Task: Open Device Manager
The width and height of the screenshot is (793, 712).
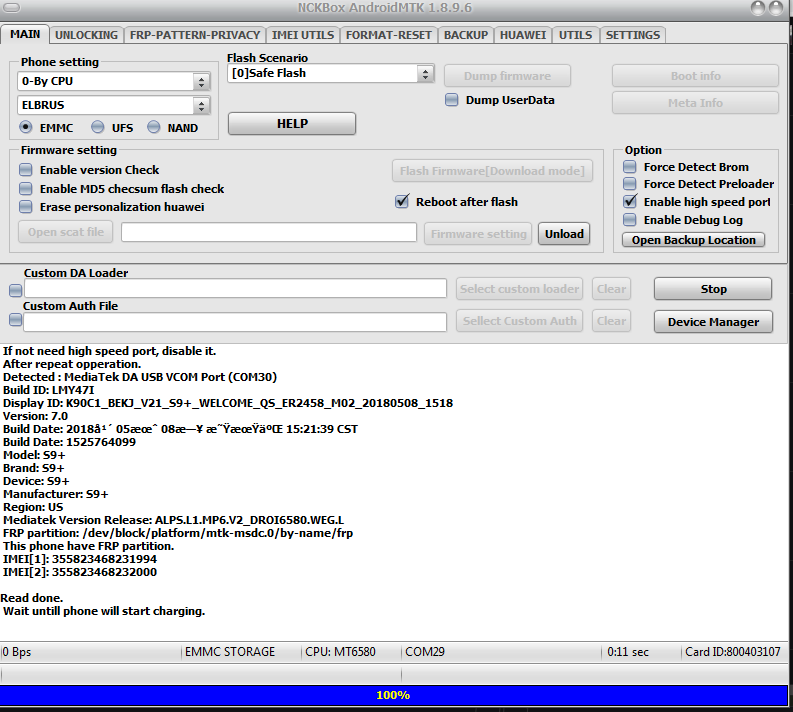Action: (x=713, y=322)
